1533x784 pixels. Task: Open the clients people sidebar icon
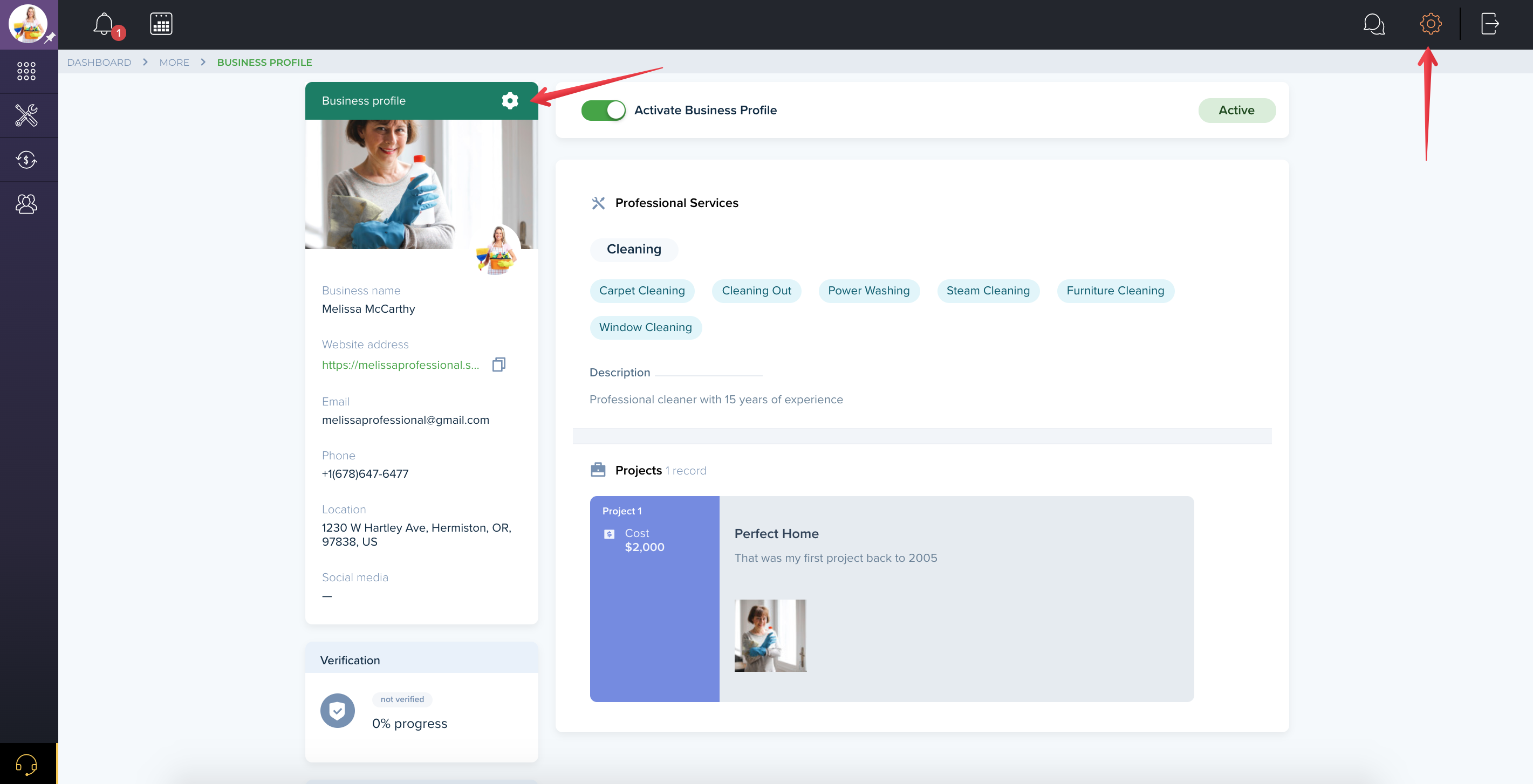[26, 204]
